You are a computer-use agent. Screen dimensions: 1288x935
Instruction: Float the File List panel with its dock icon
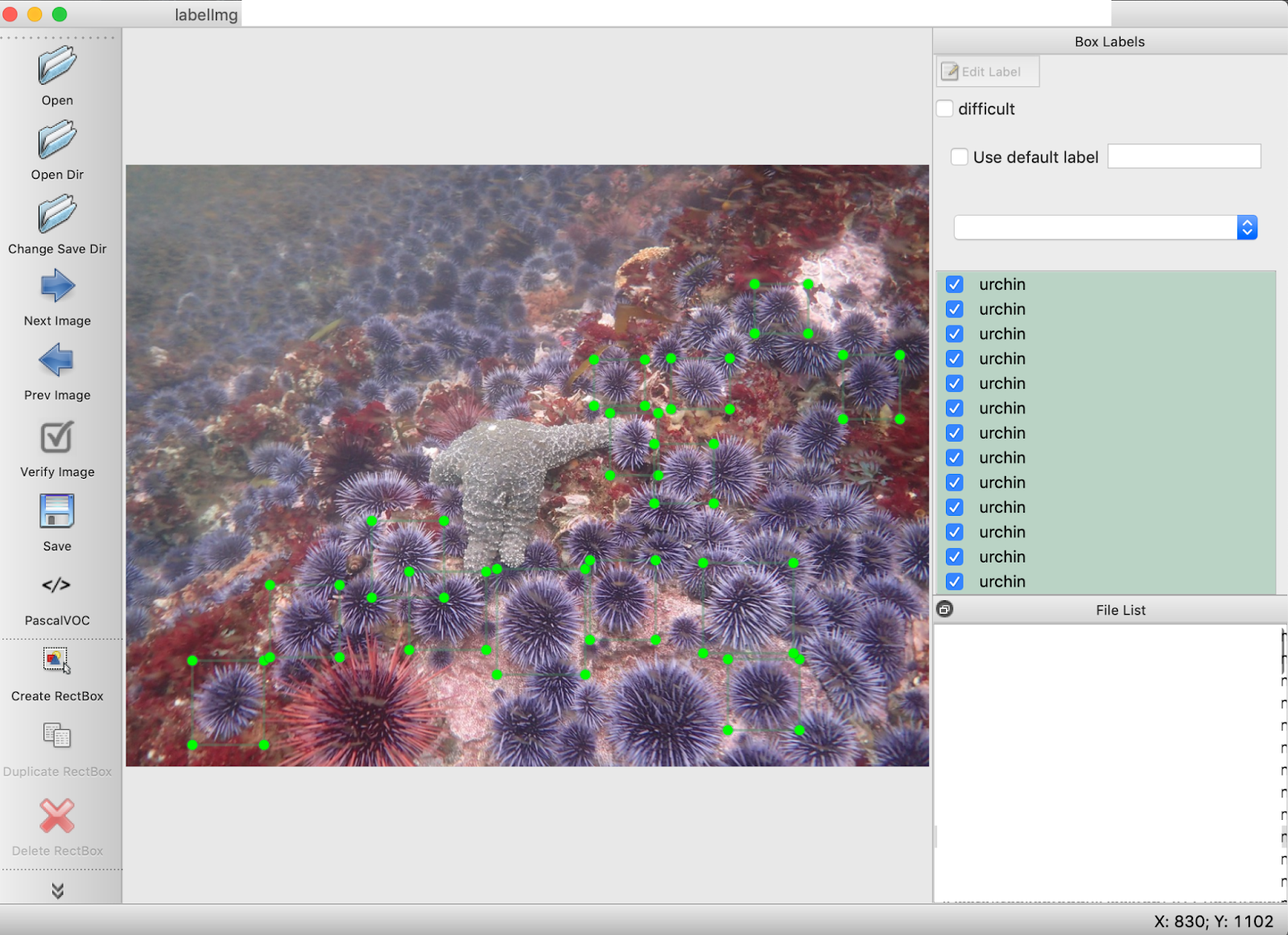click(x=945, y=609)
